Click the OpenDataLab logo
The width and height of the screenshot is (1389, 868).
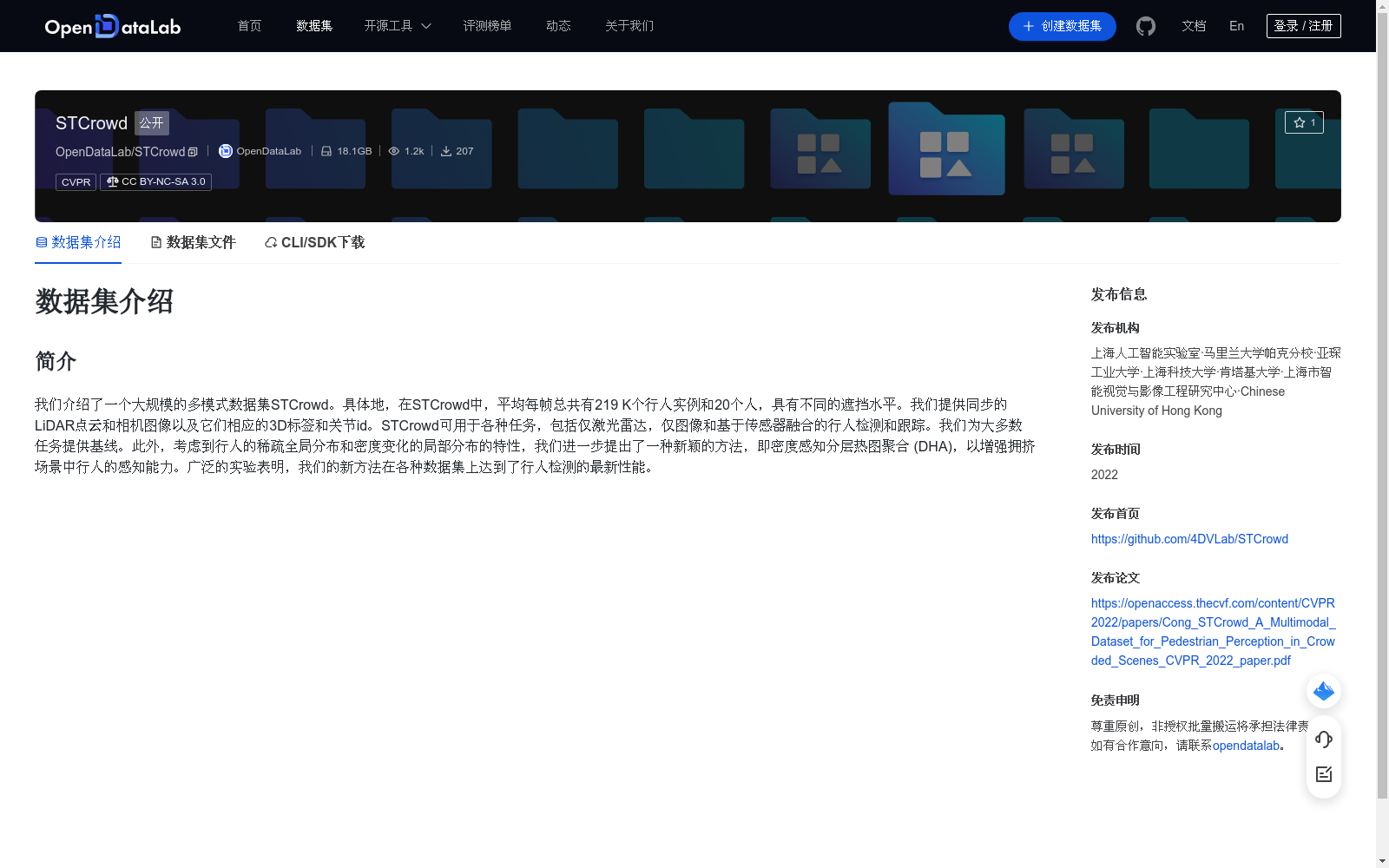click(x=113, y=26)
